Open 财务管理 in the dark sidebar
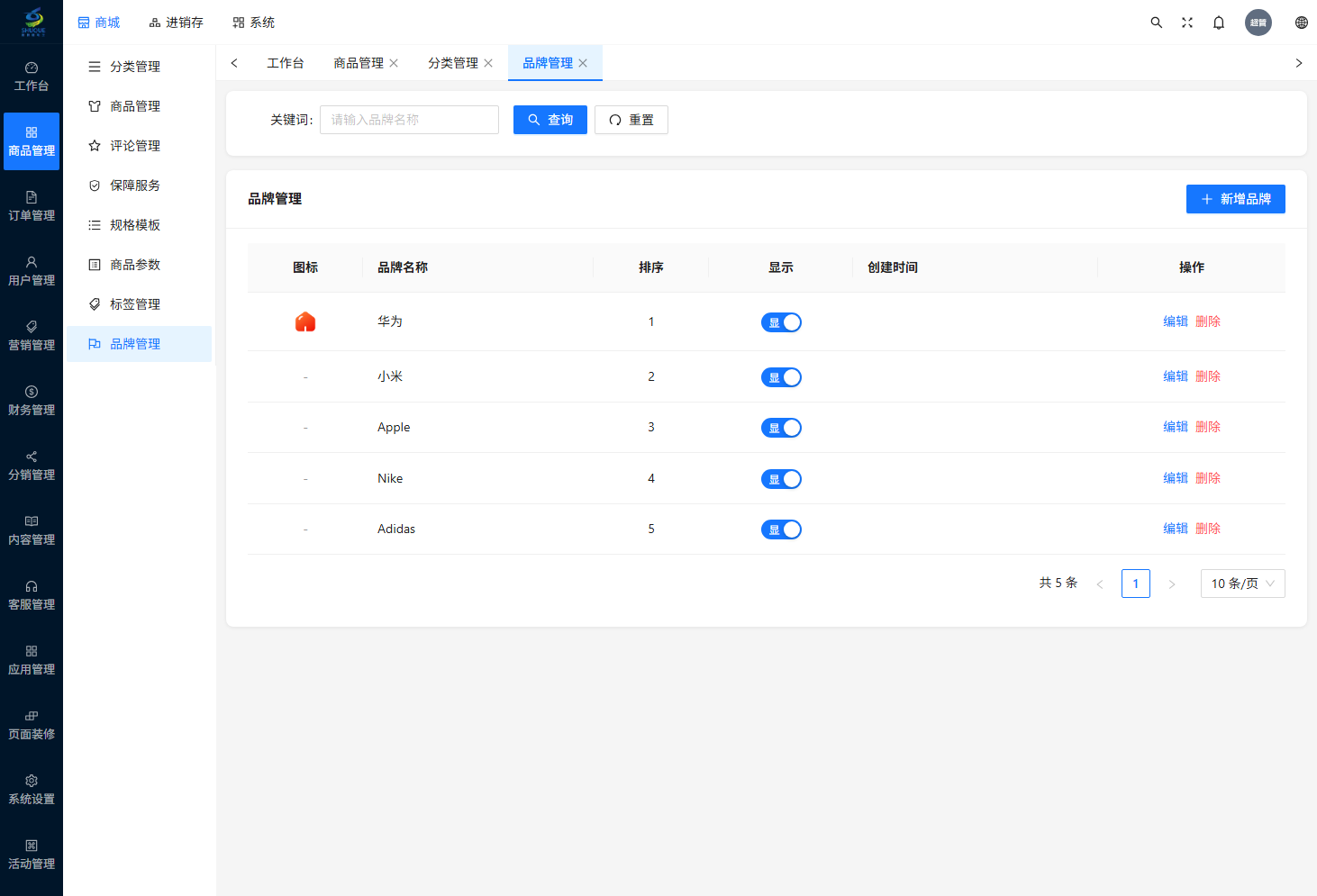 point(32,401)
